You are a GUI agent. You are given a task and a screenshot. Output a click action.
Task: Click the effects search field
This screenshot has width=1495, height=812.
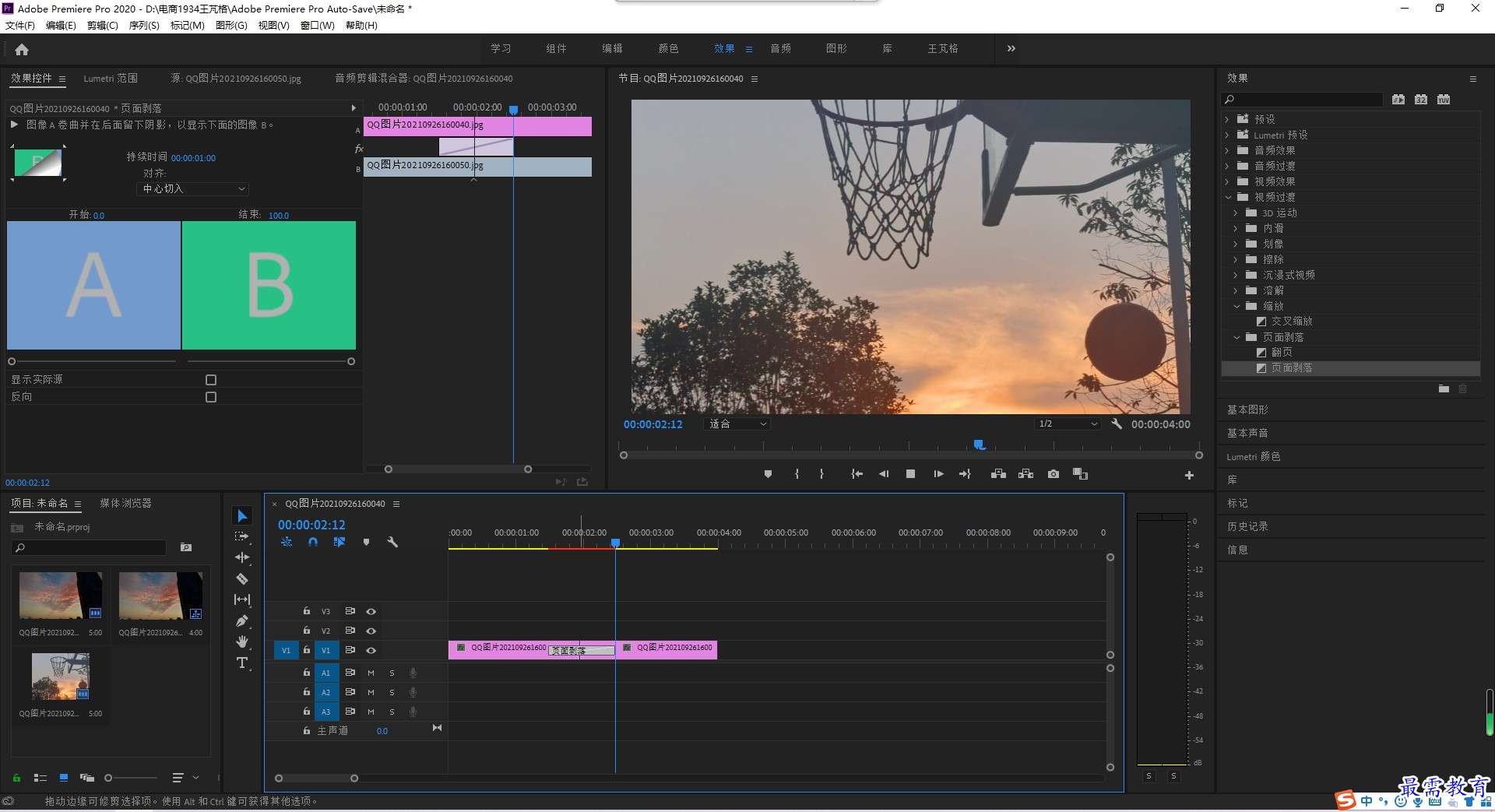1302,100
